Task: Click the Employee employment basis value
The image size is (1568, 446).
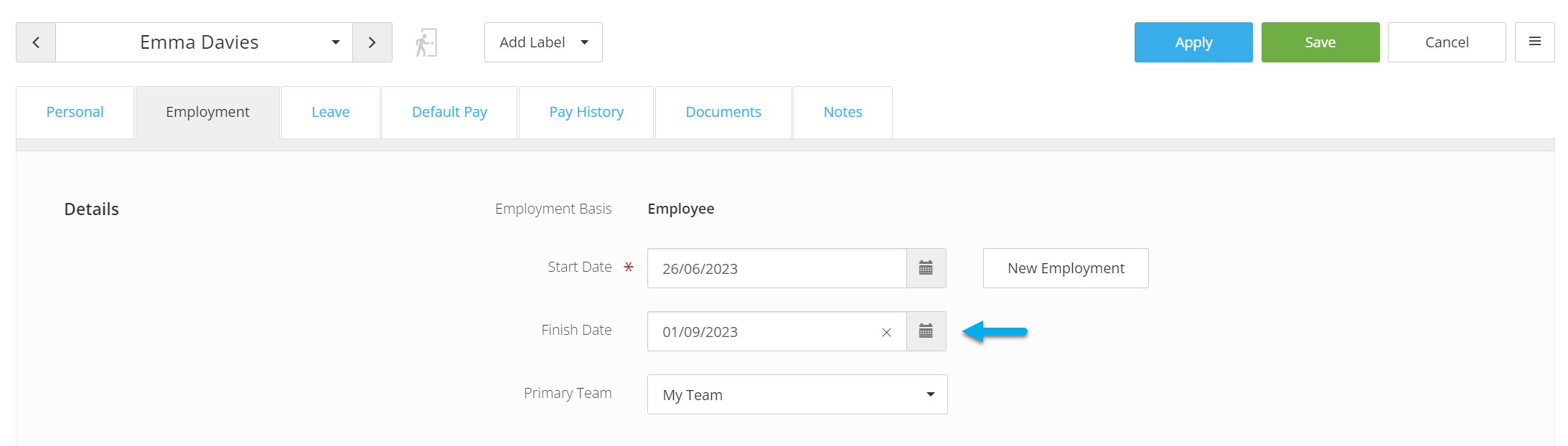Action: (681, 209)
